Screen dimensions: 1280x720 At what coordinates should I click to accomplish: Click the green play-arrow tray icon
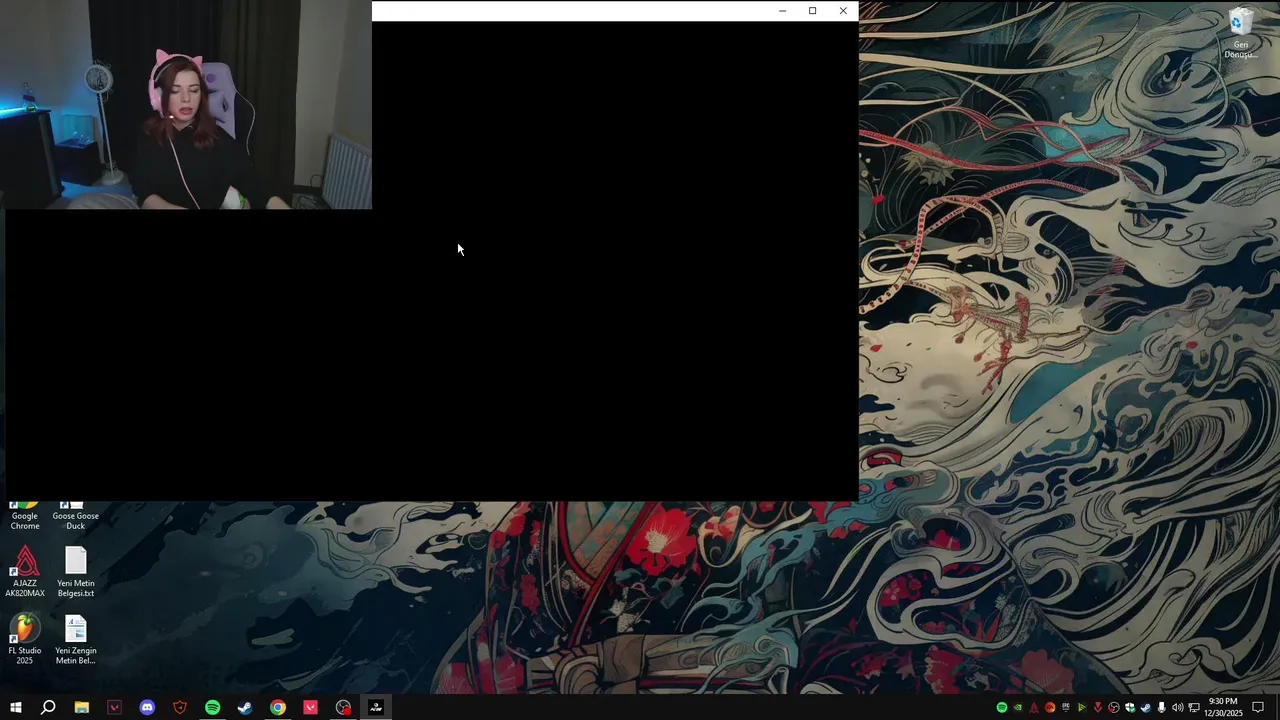click(x=1082, y=707)
